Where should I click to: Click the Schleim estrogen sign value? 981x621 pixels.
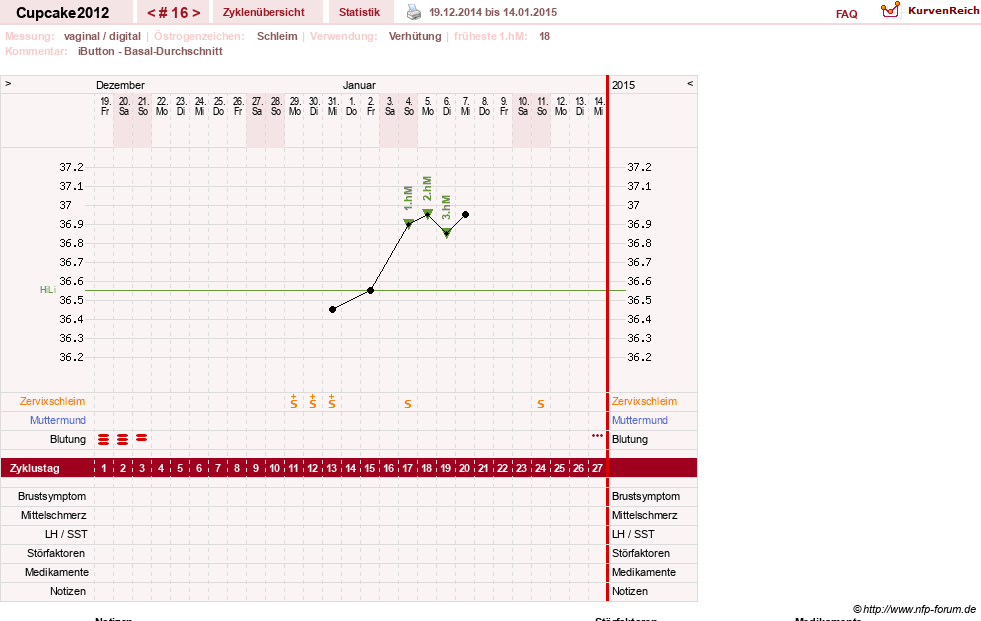point(277,36)
